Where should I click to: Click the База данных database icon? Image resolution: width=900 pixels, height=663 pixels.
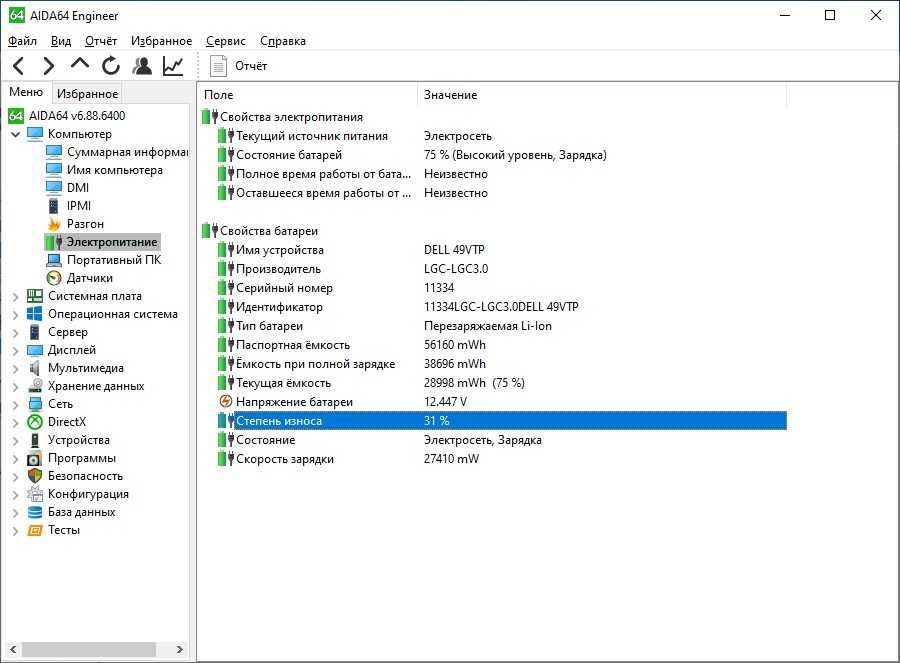click(x=35, y=512)
